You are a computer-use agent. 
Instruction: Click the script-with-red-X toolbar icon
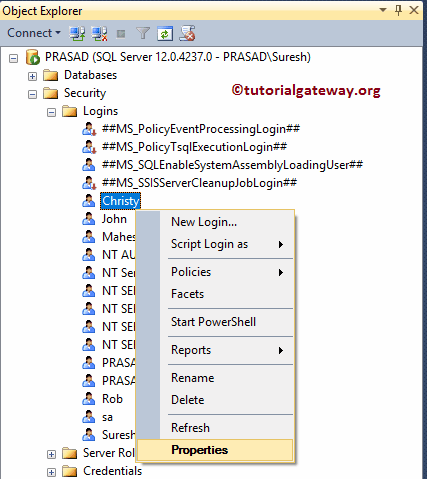point(187,33)
